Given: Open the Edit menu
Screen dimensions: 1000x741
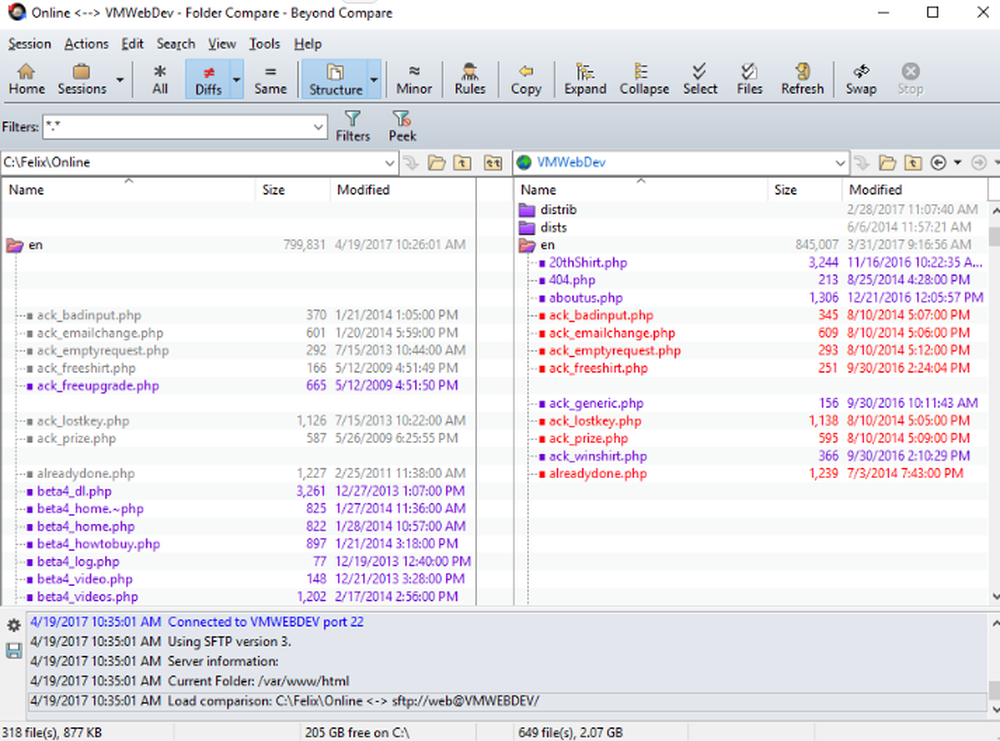Looking at the screenshot, I should [133, 44].
